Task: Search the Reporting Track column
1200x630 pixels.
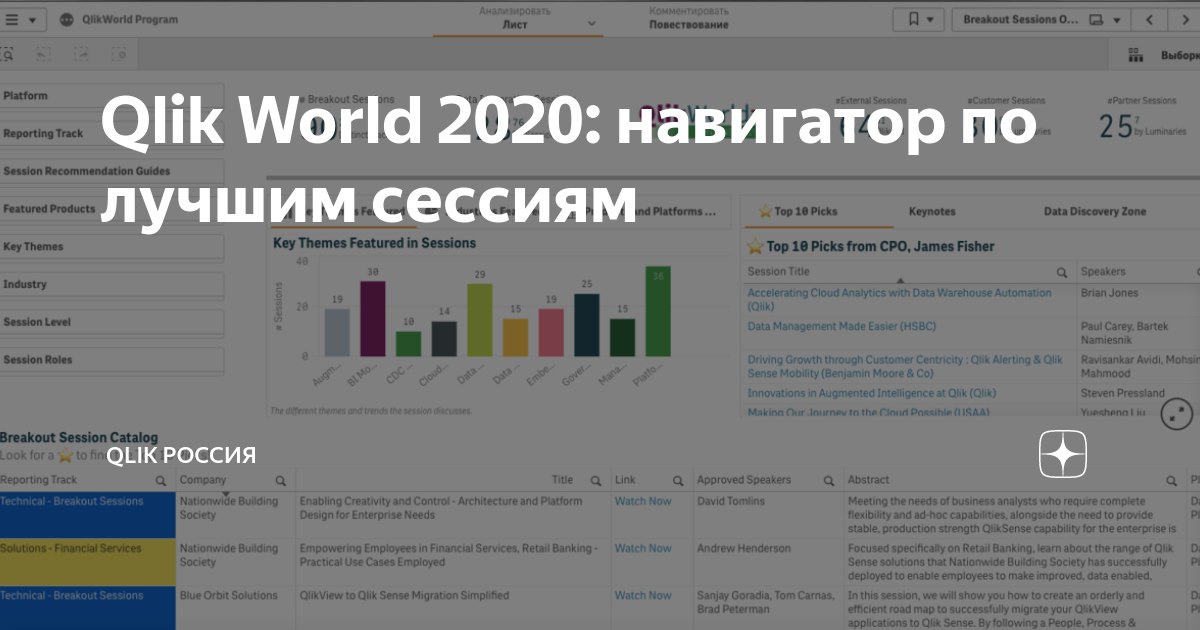Action: [x=161, y=481]
